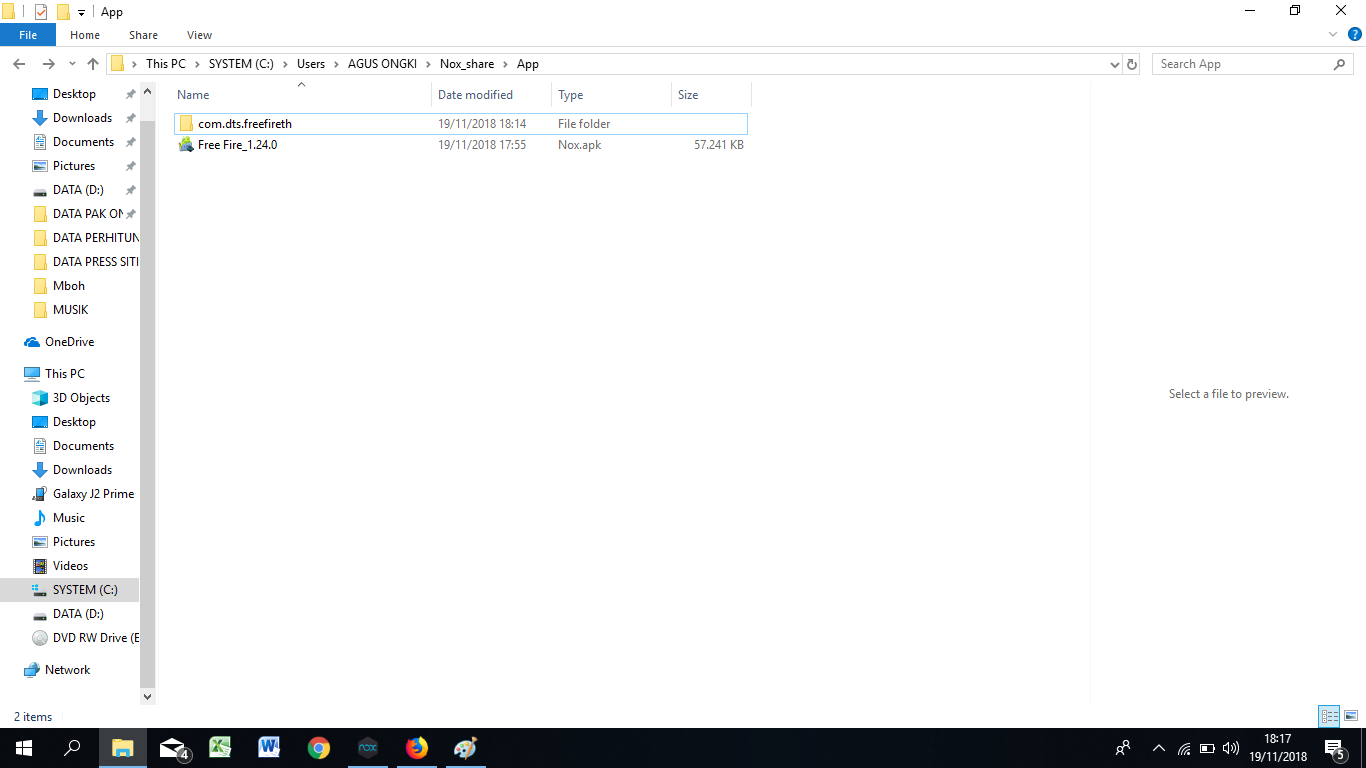Customize Quick Access Toolbar dropdown

pyautogui.click(x=82, y=12)
